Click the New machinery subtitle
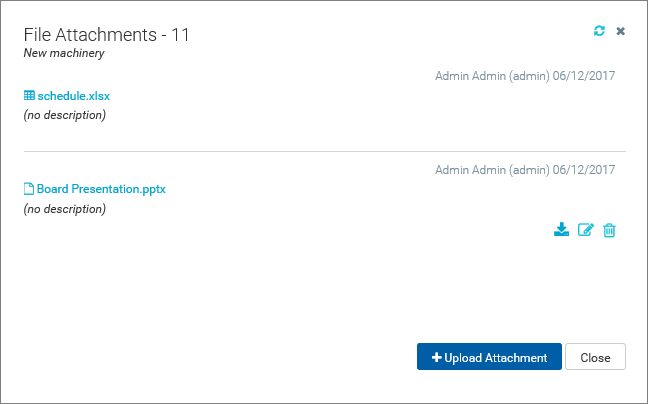 (64, 53)
